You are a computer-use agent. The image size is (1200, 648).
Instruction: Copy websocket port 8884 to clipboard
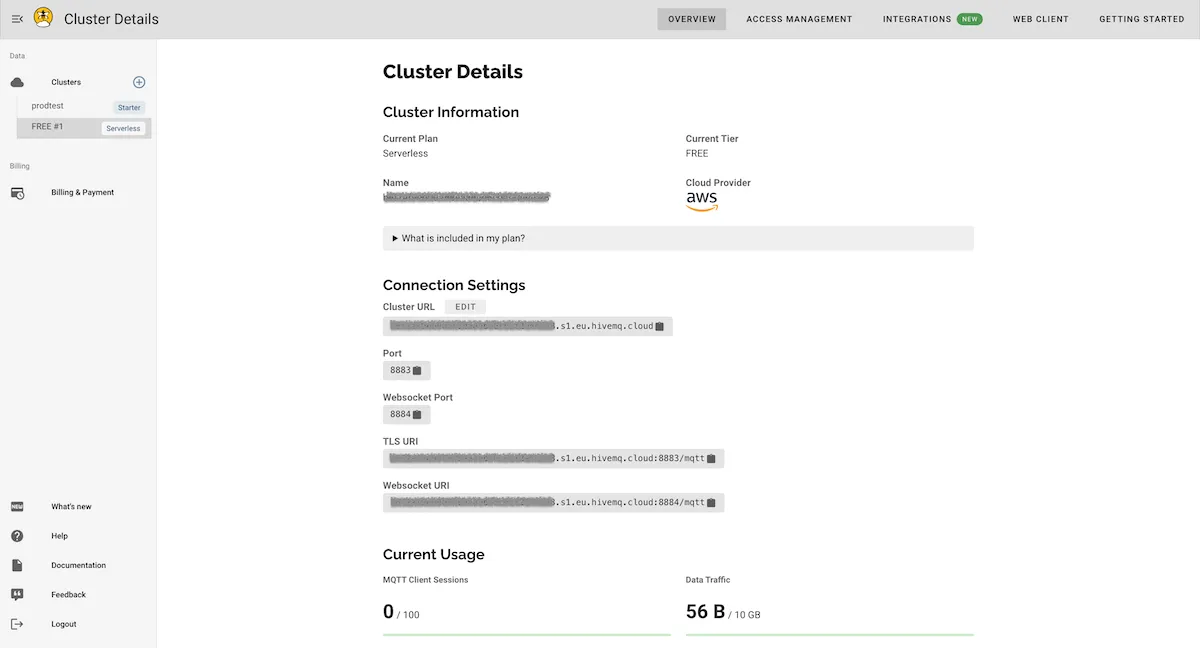point(417,415)
